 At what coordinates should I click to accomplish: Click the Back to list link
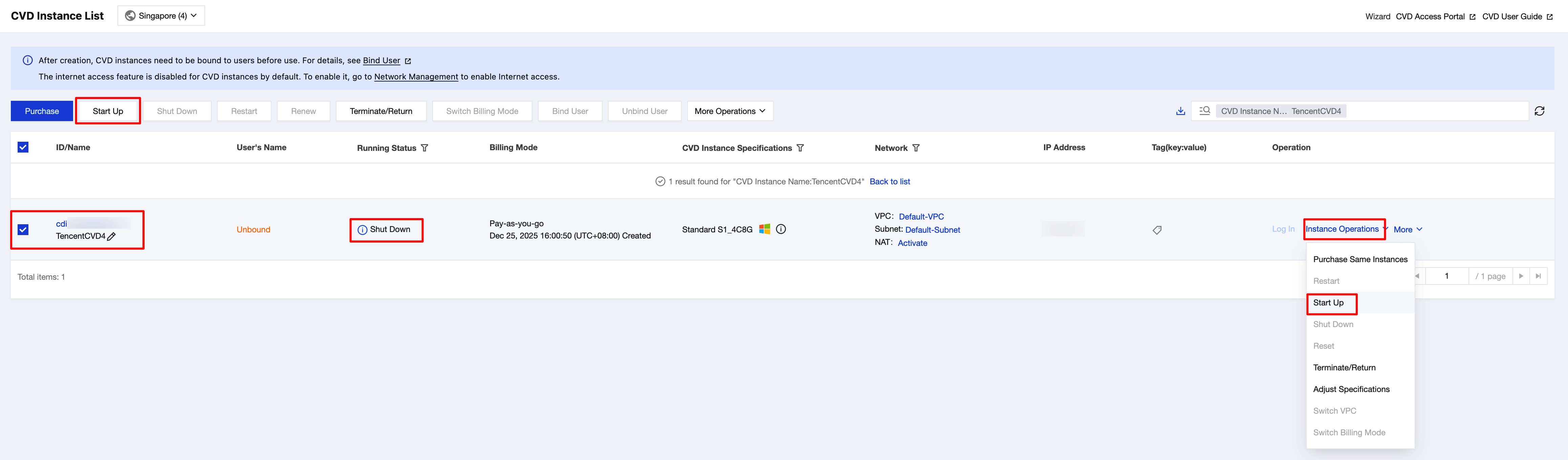coord(889,181)
